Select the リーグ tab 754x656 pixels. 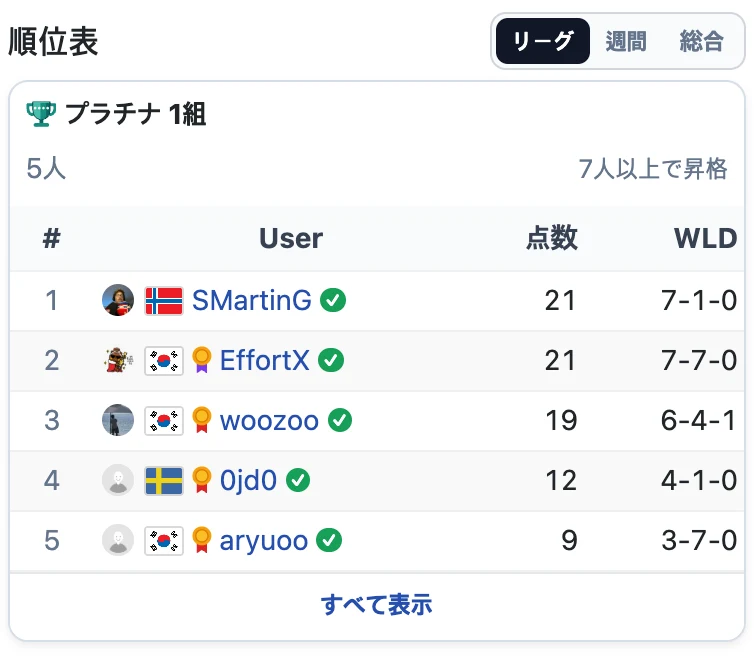click(x=543, y=41)
